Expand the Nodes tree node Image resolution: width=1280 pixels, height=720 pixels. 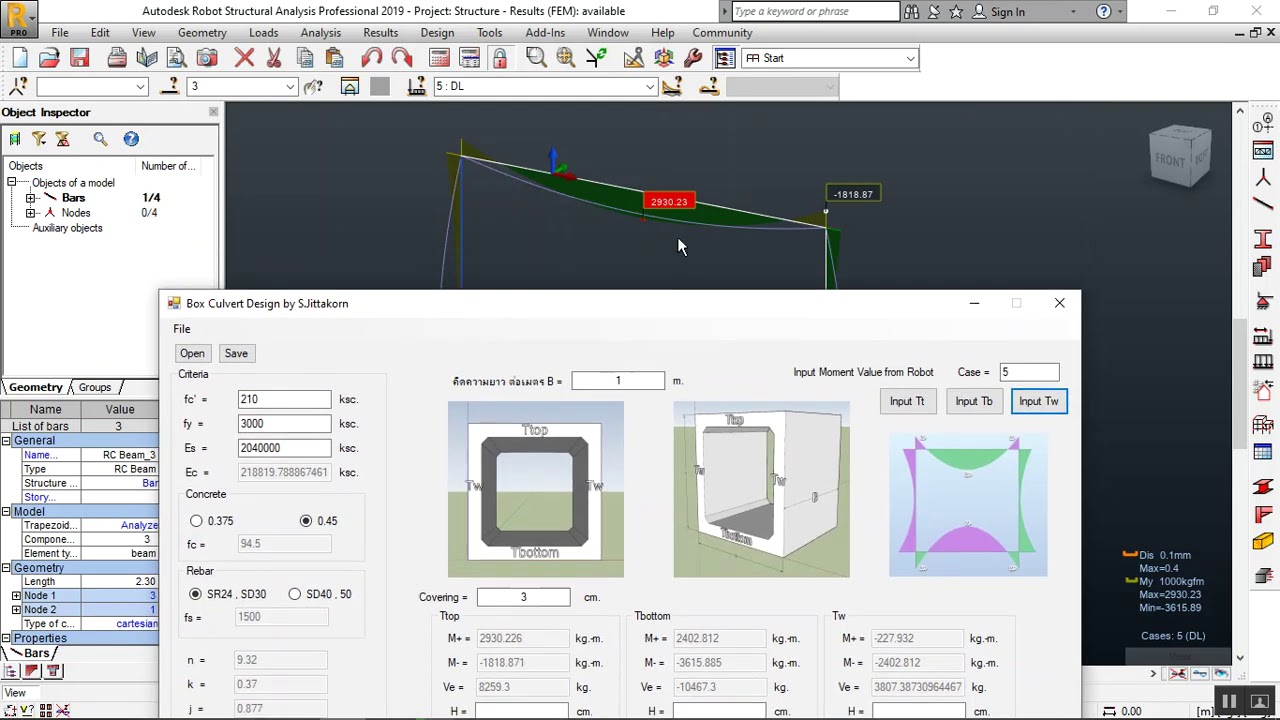click(x=31, y=213)
